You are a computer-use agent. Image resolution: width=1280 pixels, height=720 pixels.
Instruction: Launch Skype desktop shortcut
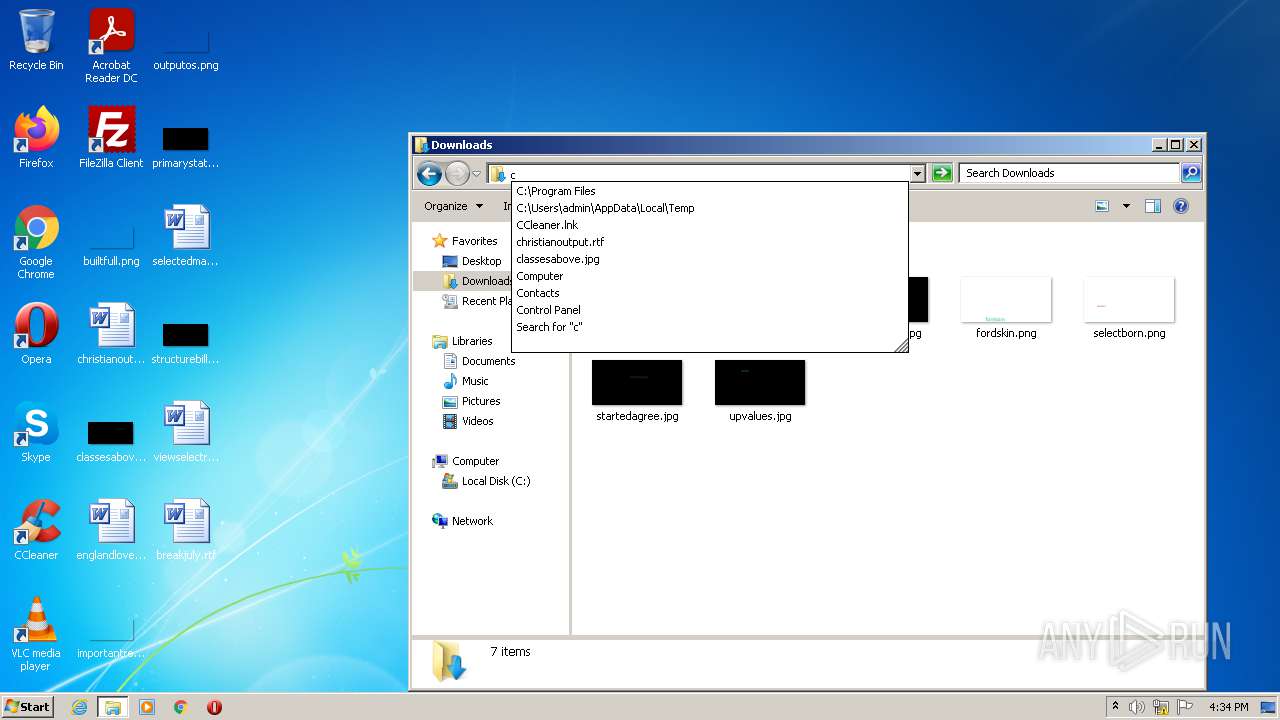tap(36, 432)
